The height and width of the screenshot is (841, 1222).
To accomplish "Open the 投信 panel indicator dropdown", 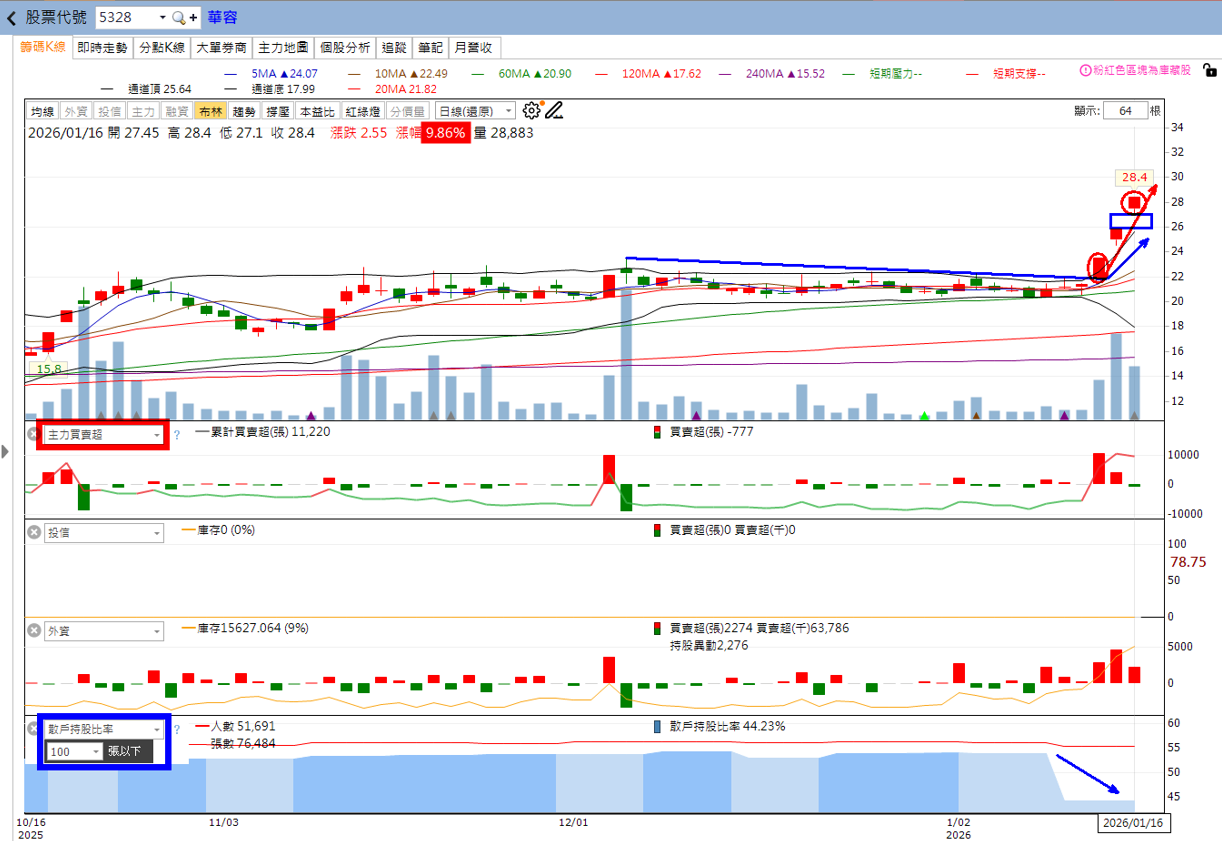I will (x=103, y=533).
